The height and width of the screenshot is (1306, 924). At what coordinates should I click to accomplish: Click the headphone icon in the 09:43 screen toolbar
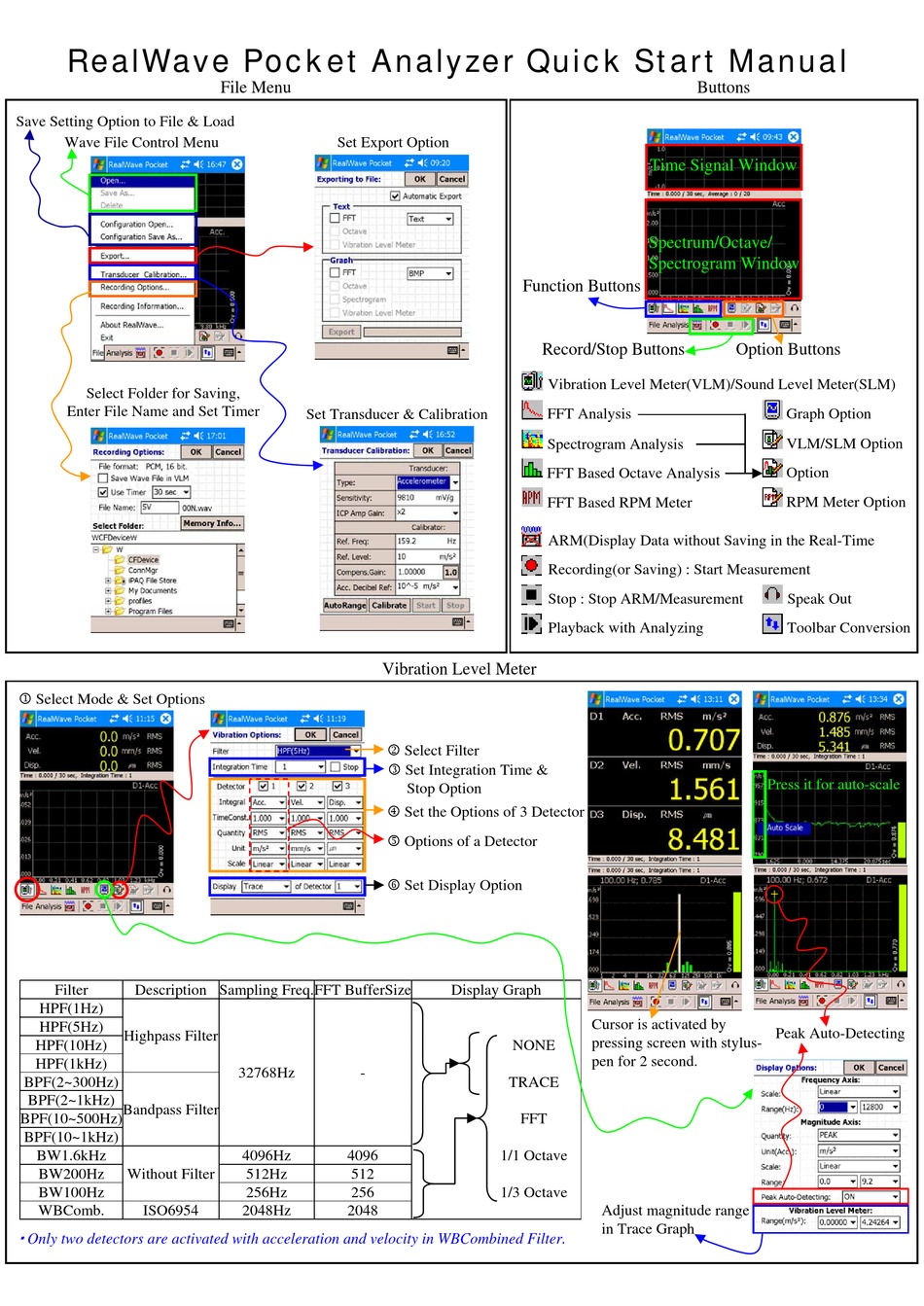795,308
